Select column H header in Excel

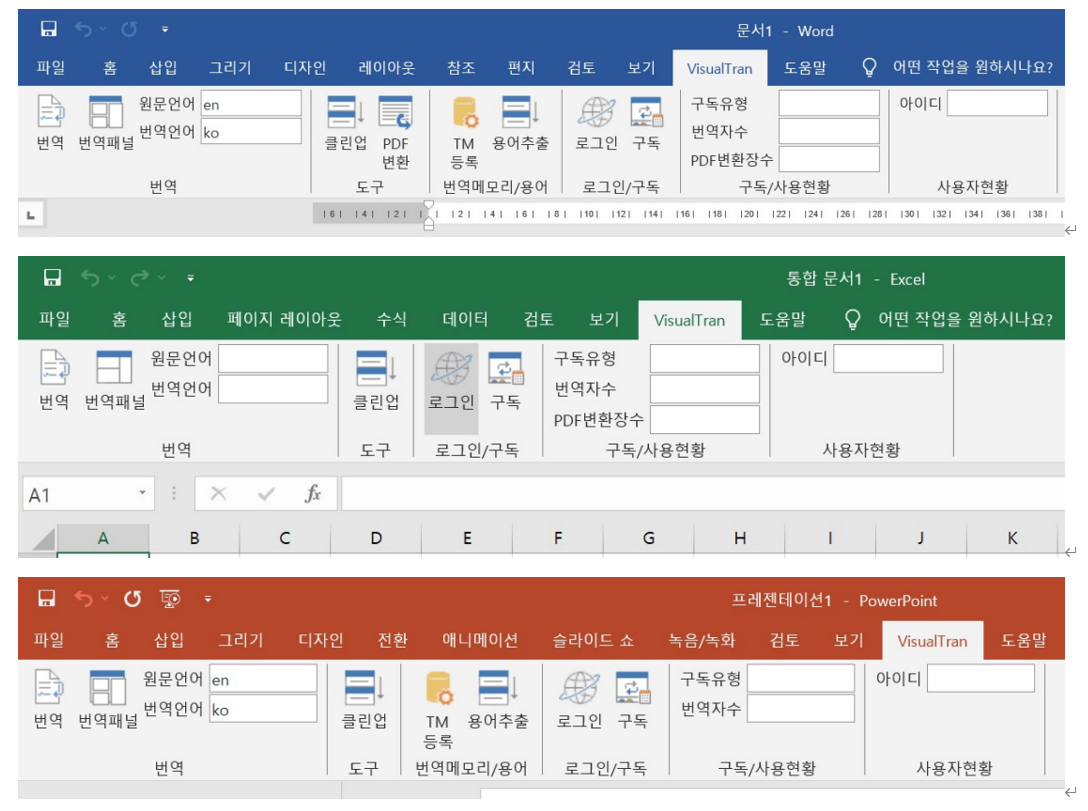(x=740, y=538)
